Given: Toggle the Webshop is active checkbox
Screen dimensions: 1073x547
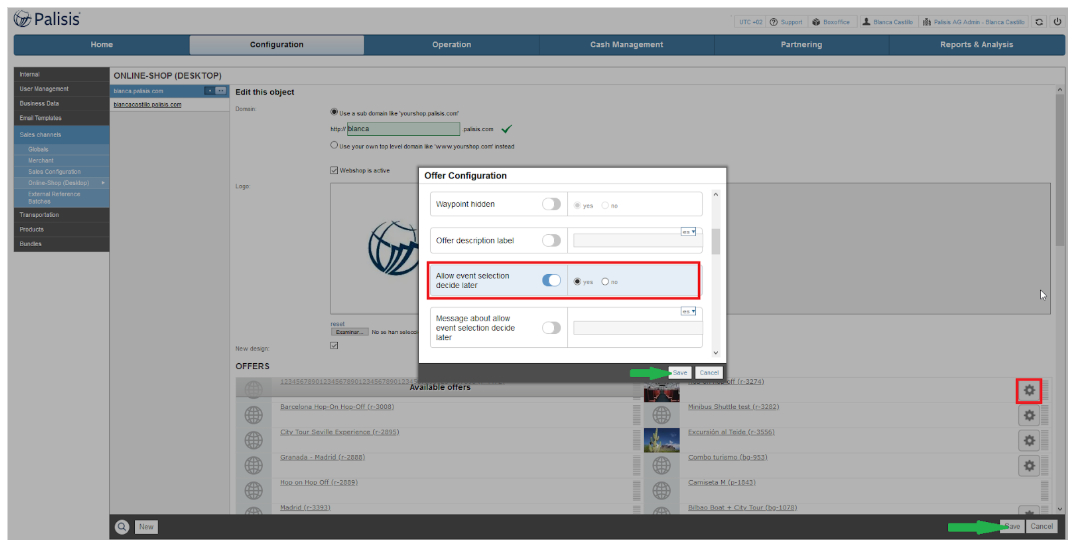Looking at the screenshot, I should (334, 170).
